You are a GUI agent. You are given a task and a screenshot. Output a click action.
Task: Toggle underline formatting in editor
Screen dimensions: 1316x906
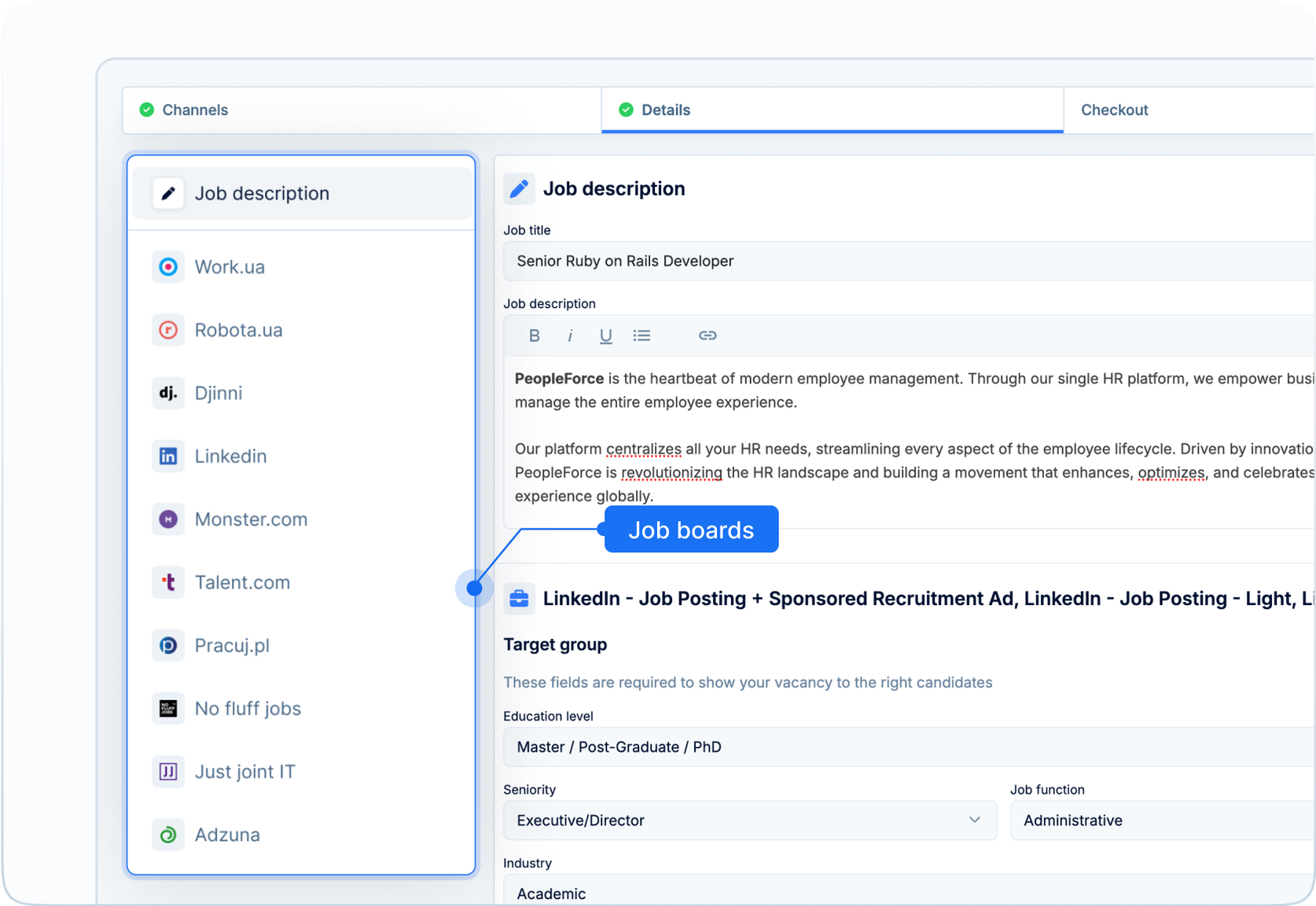point(605,336)
